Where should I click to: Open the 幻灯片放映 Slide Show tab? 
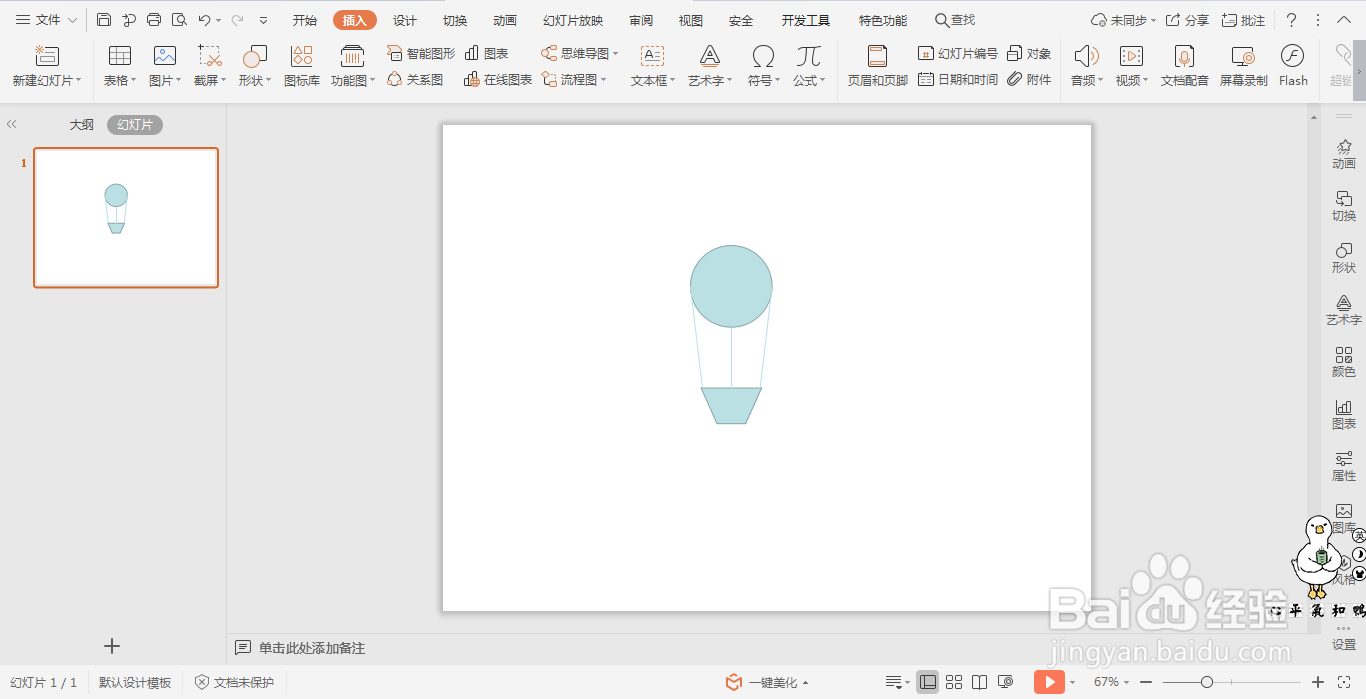tap(573, 20)
